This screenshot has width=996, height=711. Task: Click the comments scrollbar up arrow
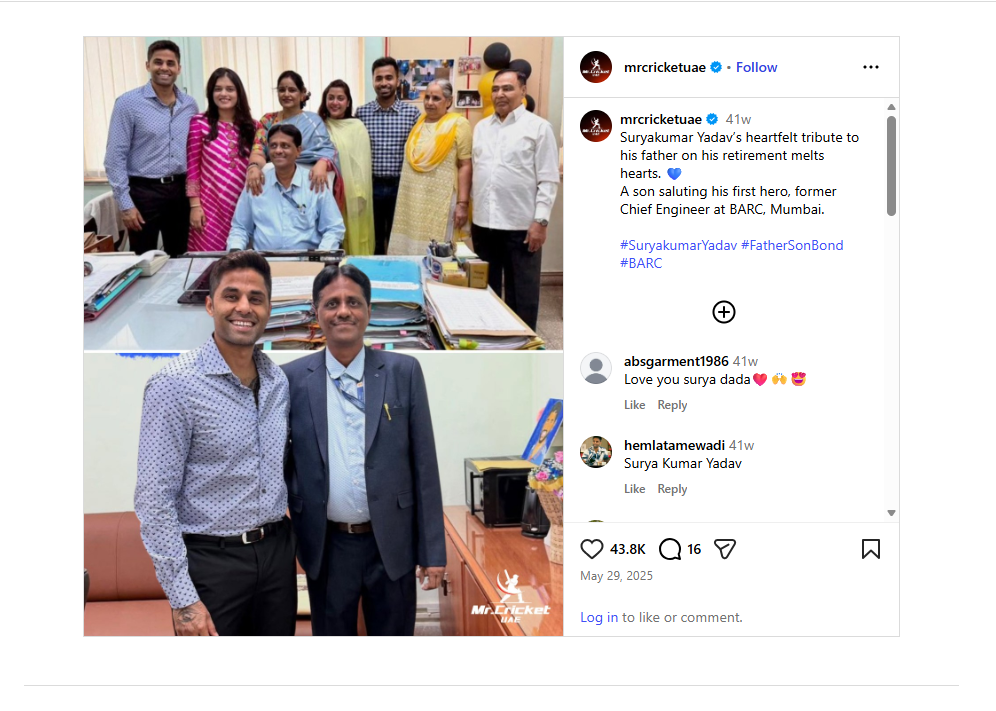click(x=891, y=107)
